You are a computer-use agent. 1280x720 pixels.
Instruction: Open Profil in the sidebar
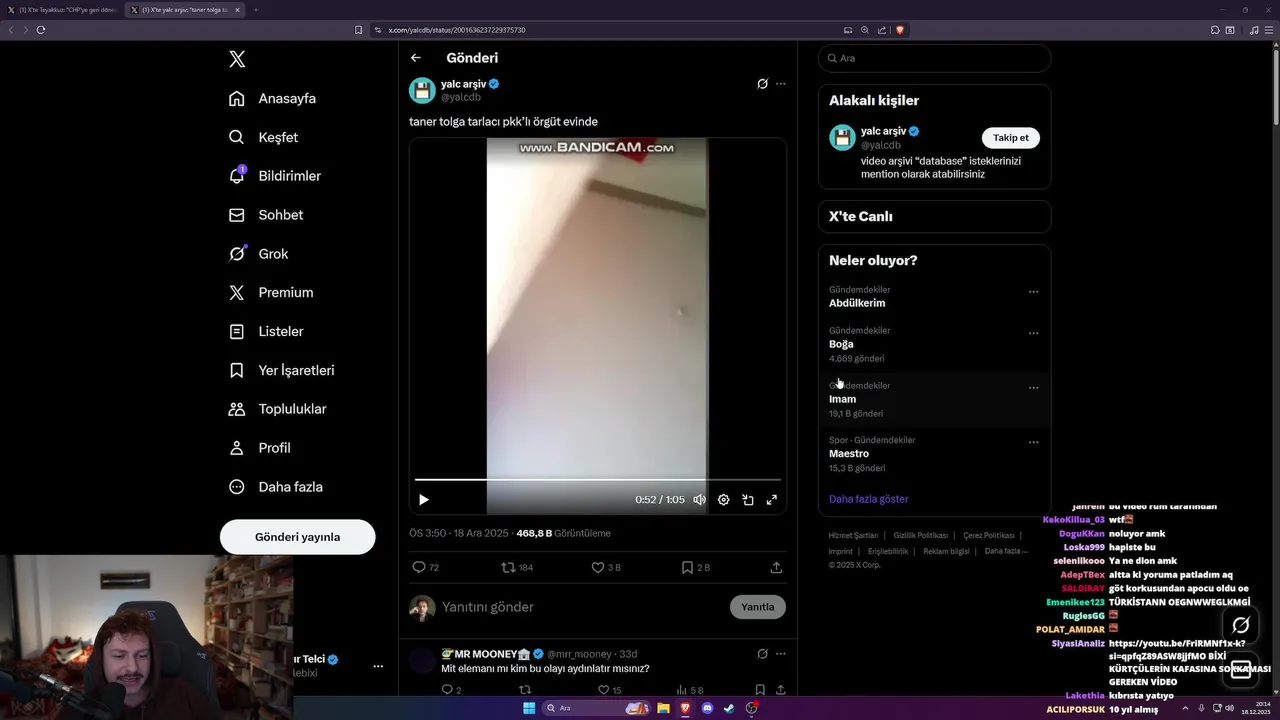point(259,448)
